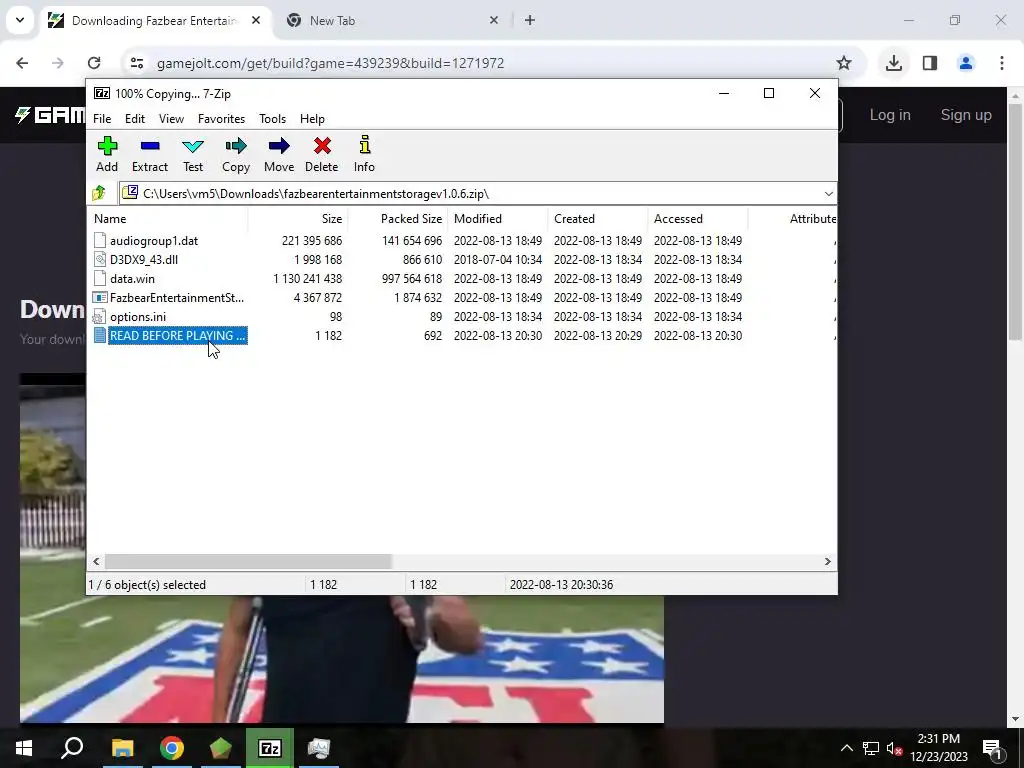
Task: Open Windows Start menu
Action: coord(24,748)
